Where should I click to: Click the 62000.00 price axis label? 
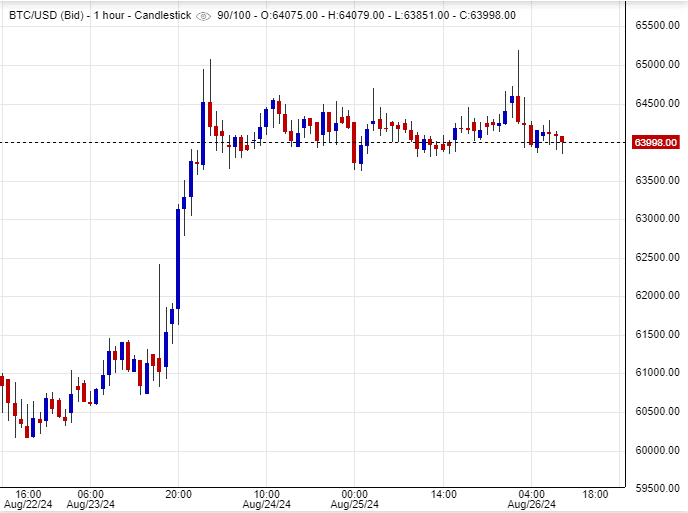click(x=658, y=296)
